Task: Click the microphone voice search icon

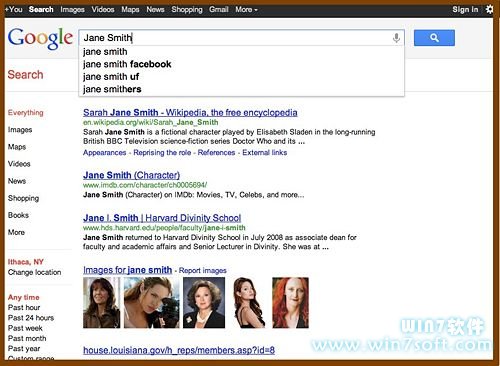Action: (396, 38)
